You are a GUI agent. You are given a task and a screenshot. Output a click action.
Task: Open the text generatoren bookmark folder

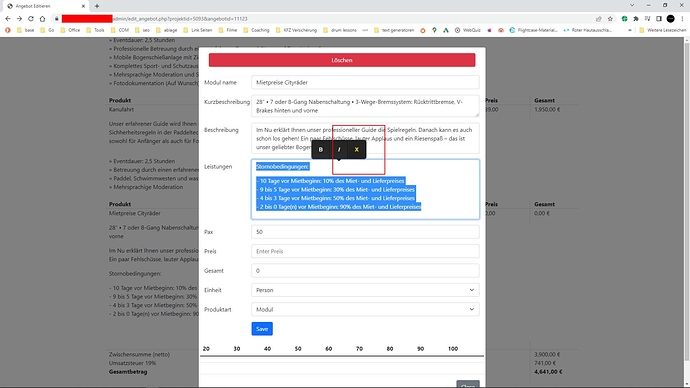tap(394, 30)
